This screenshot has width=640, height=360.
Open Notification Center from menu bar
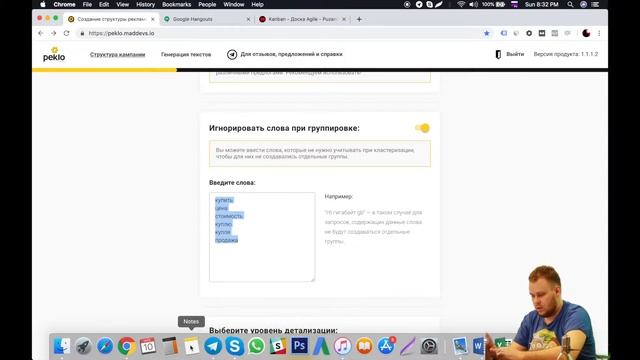coord(596,4)
